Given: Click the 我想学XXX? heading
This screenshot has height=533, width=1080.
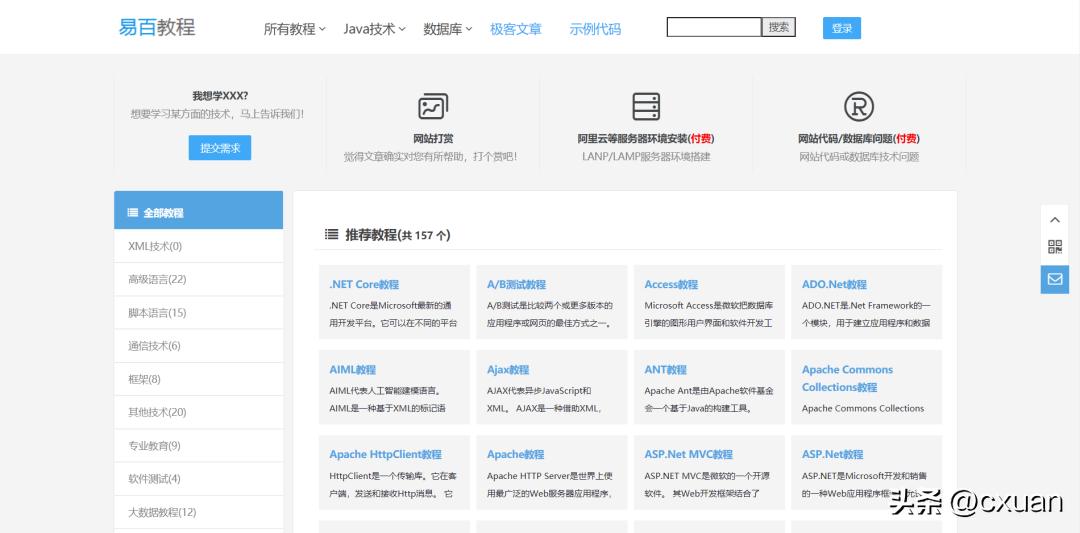Looking at the screenshot, I should [x=220, y=96].
